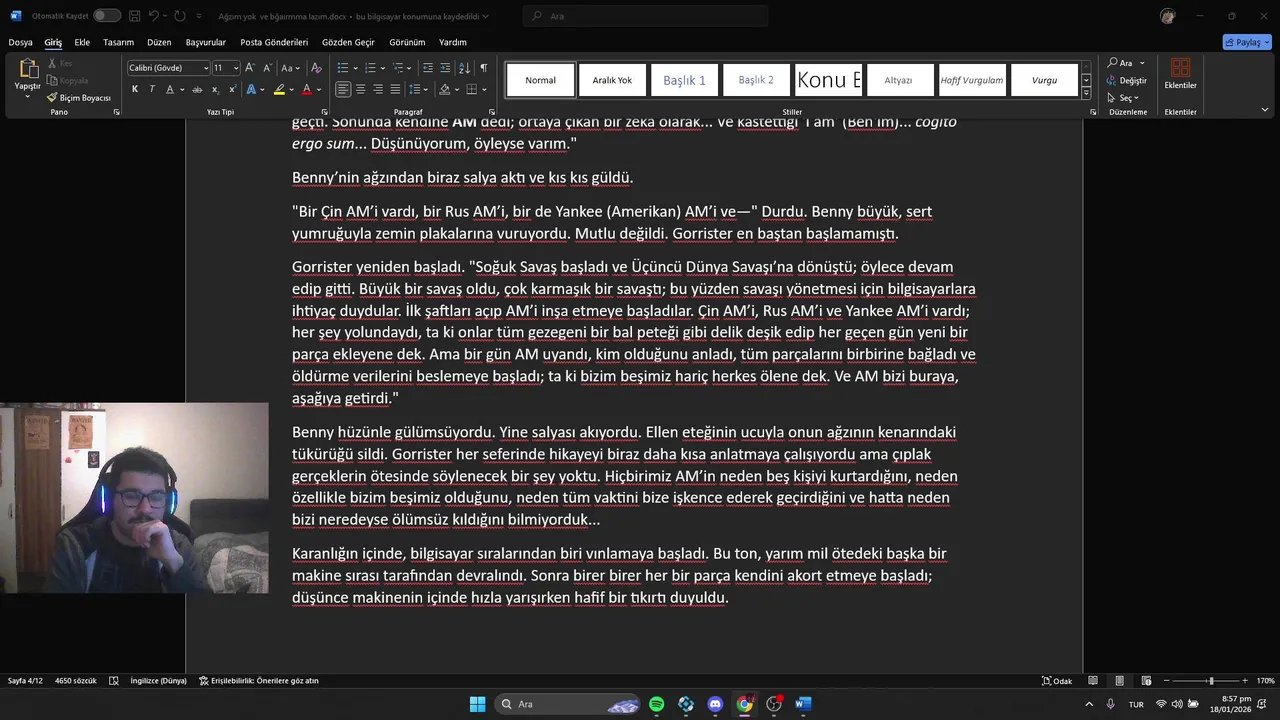Open the Yardım tab
1280x720 pixels.
[x=453, y=42]
